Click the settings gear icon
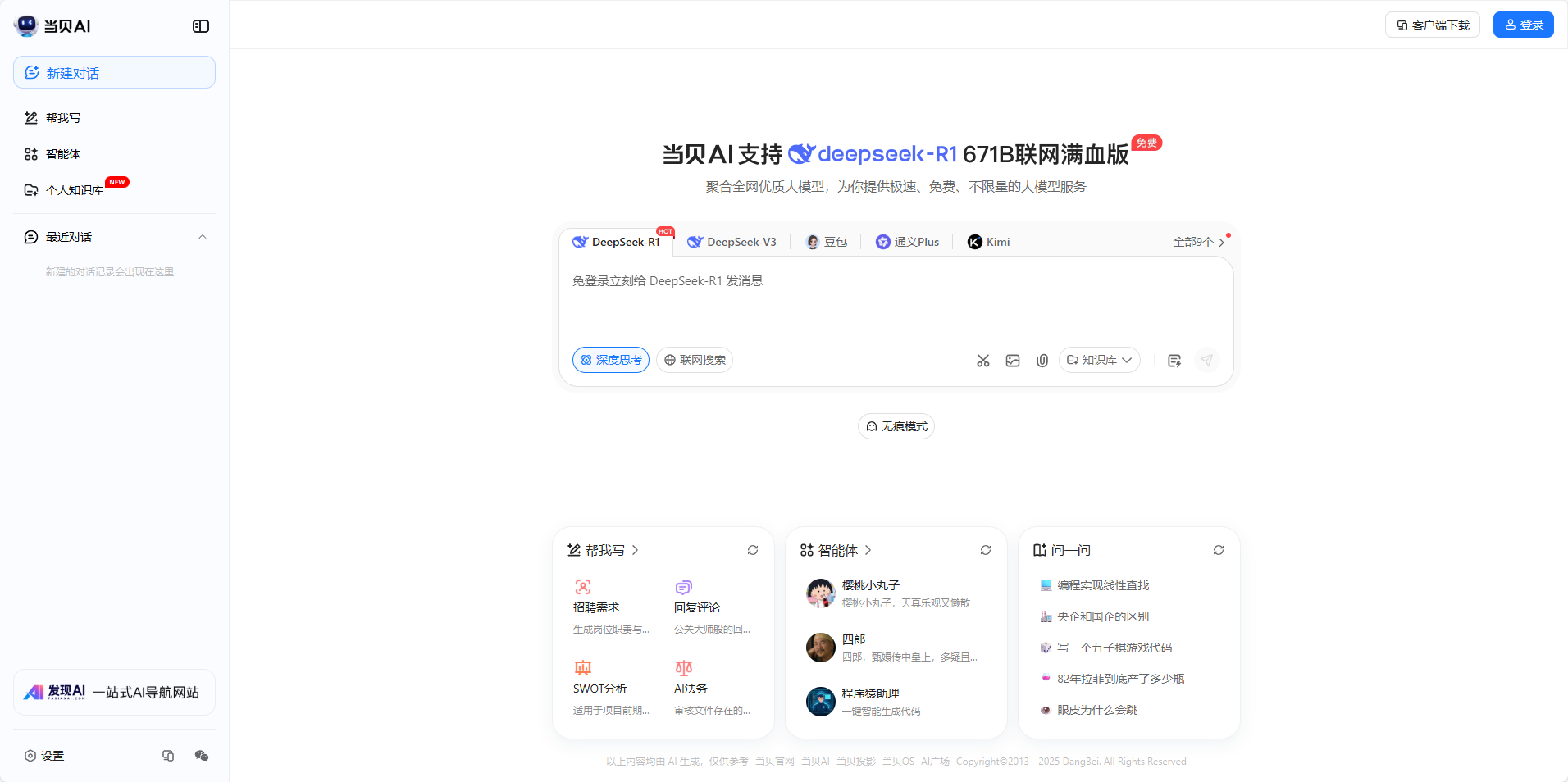The width and height of the screenshot is (1568, 782). click(x=30, y=756)
